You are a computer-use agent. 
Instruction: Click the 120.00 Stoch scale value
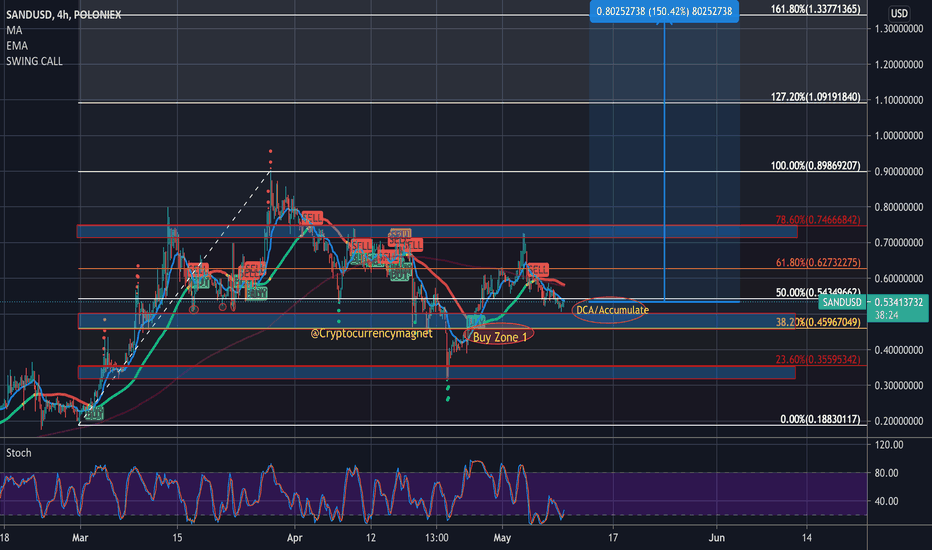click(889, 445)
